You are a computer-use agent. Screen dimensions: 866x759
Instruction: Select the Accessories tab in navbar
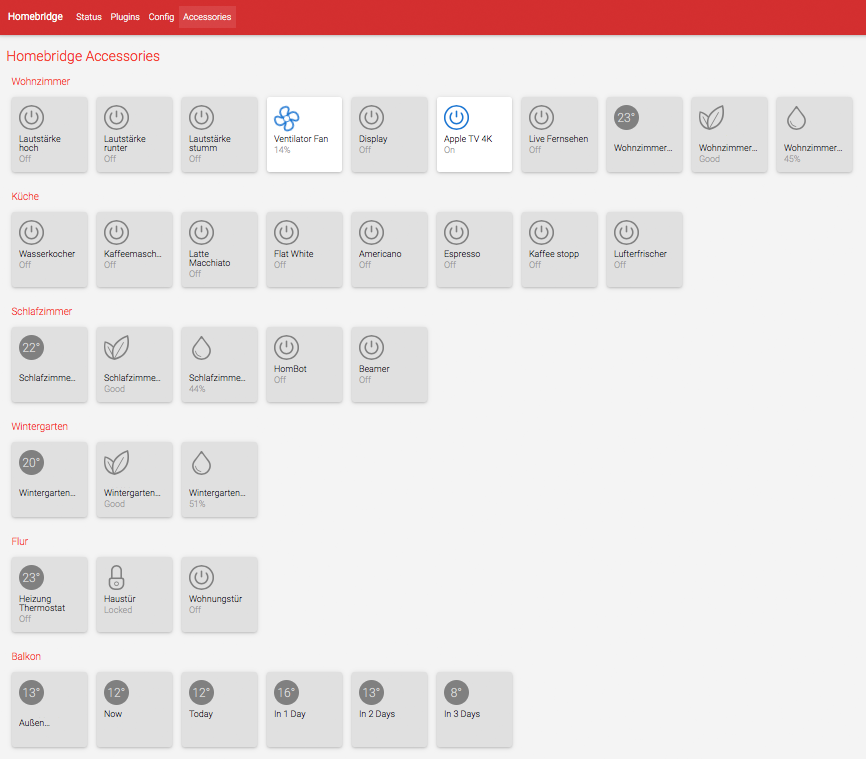[207, 17]
